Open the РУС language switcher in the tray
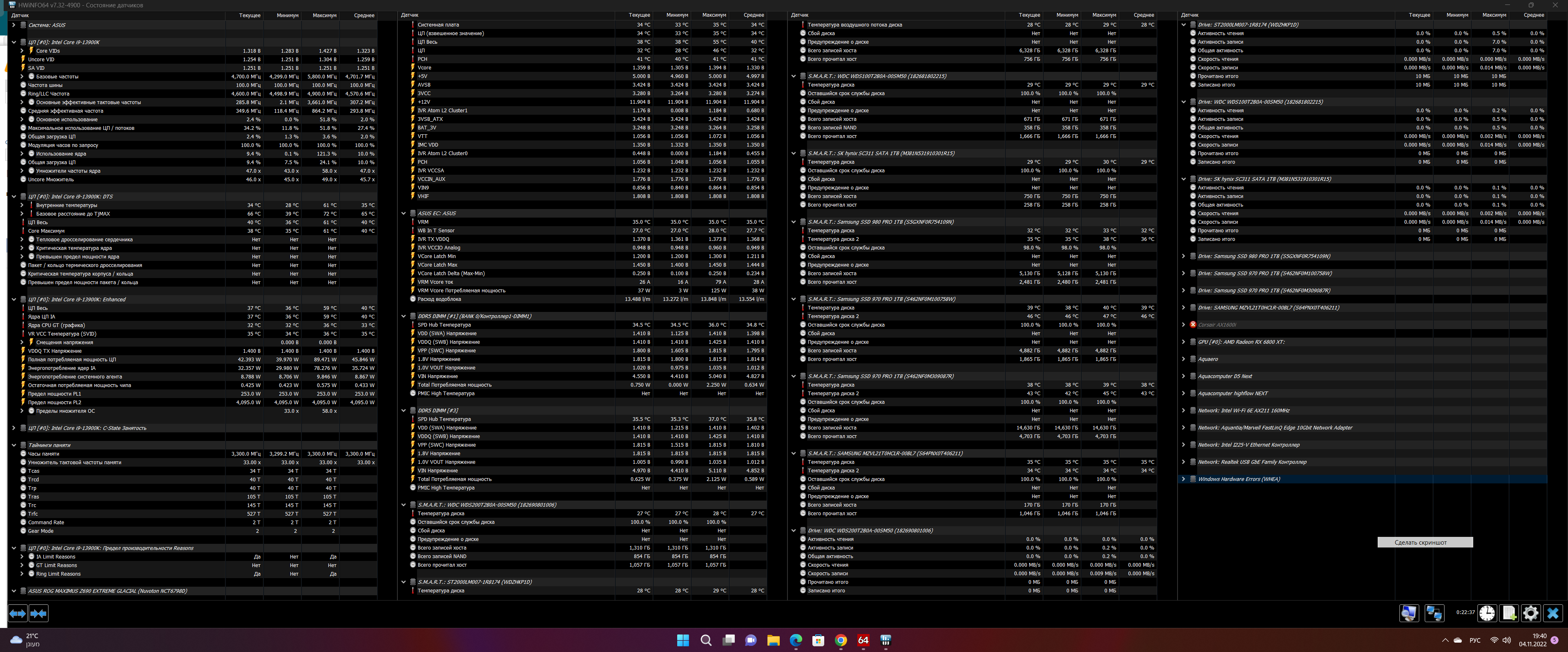 coord(1475,640)
